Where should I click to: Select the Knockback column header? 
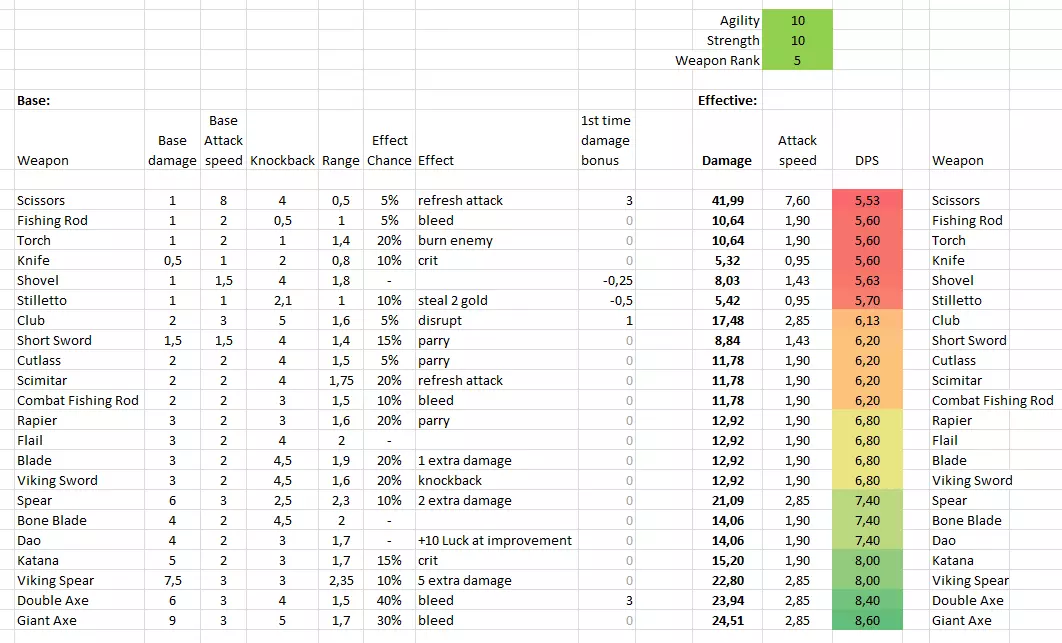point(282,160)
